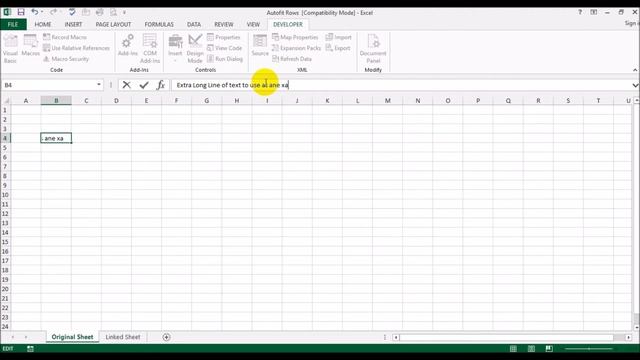Click the horizontal scrollbar track
Screen dimensions: 640x360
[506, 337]
